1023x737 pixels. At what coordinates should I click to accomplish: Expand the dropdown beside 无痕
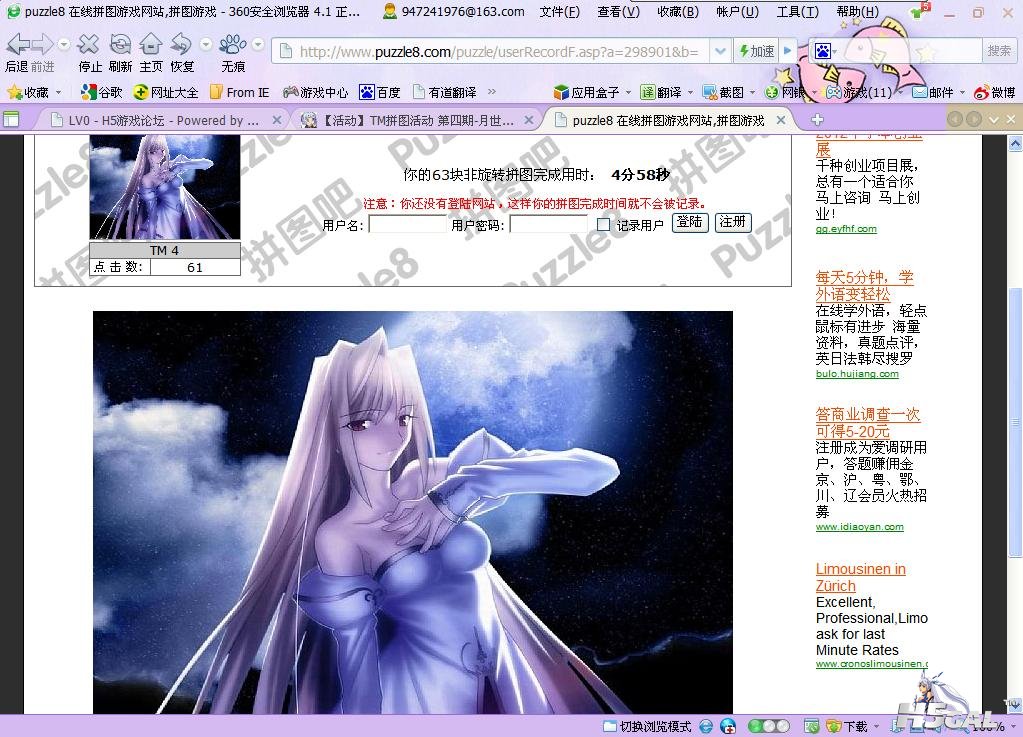258,44
